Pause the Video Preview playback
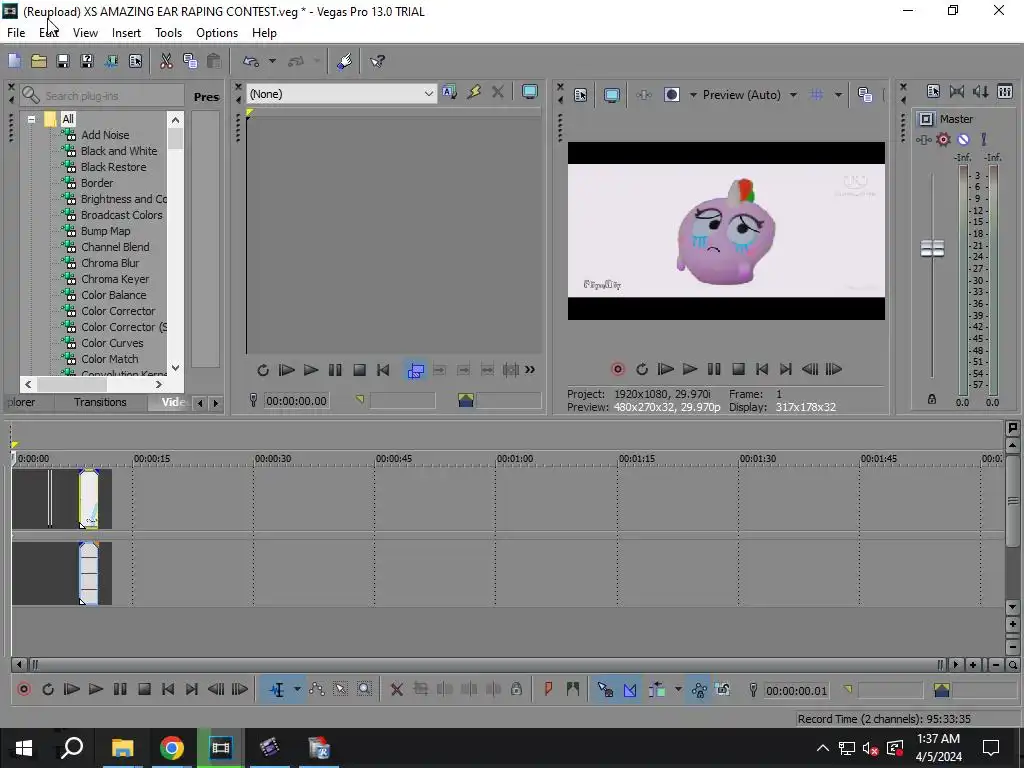This screenshot has width=1024, height=768. coord(714,369)
